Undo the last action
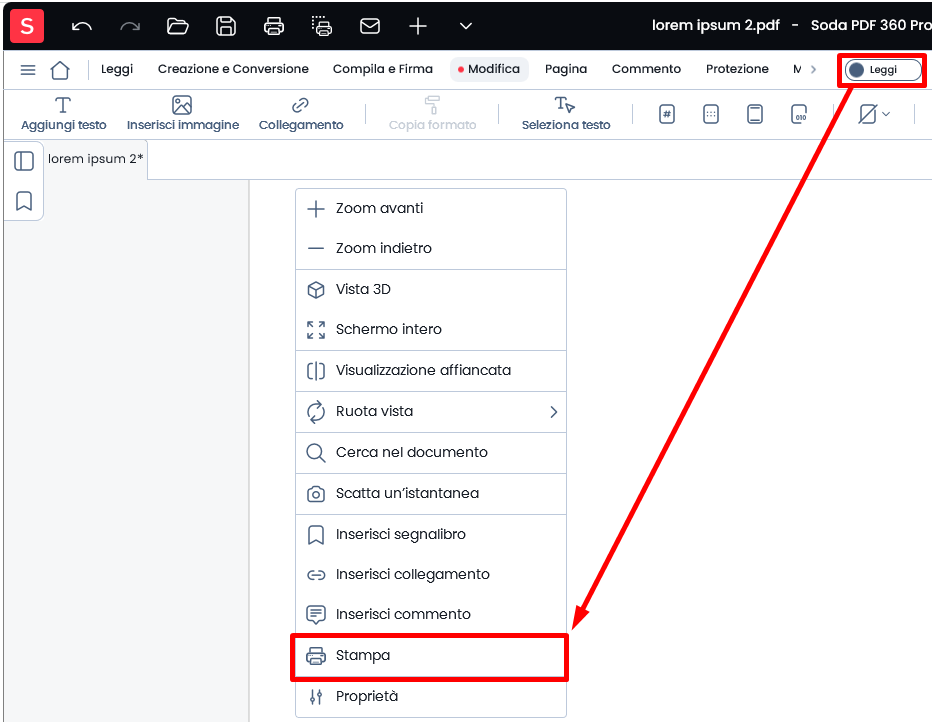This screenshot has width=932, height=722. (x=81, y=26)
